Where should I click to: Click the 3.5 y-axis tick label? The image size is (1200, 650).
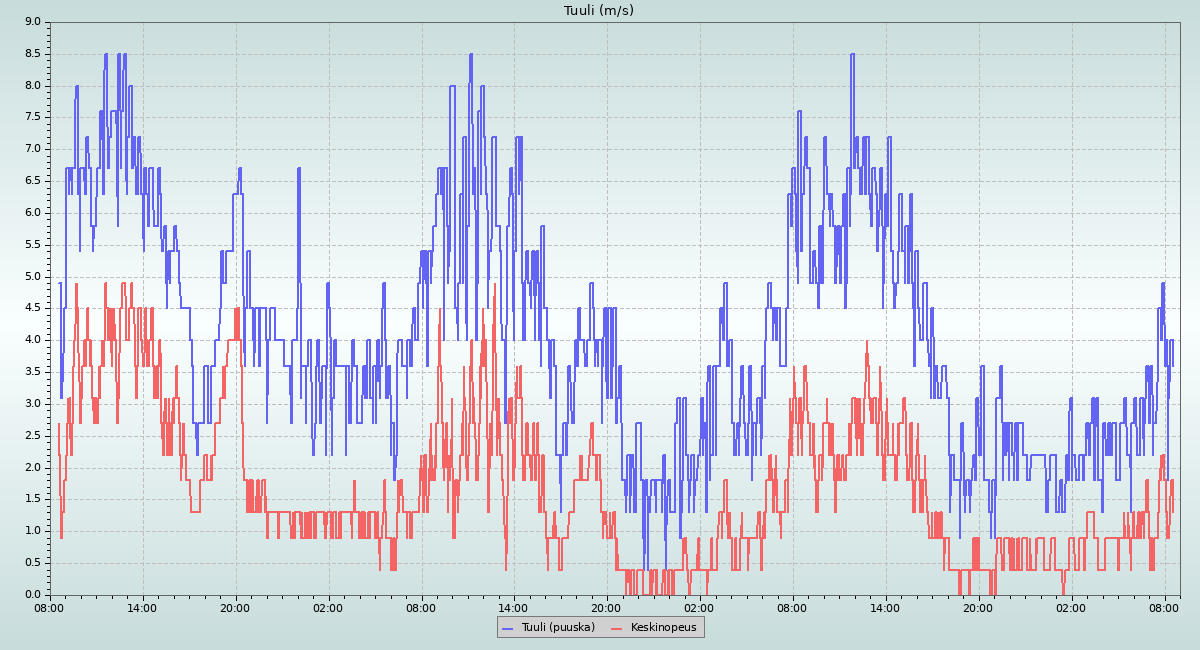click(32, 372)
